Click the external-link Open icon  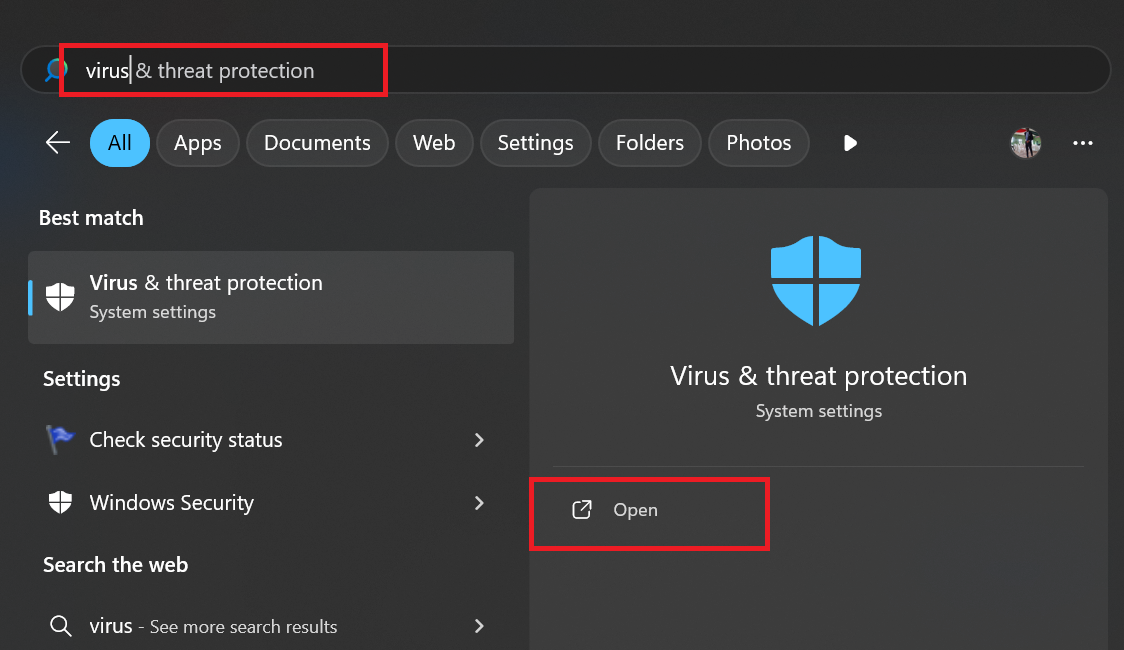tap(581, 510)
